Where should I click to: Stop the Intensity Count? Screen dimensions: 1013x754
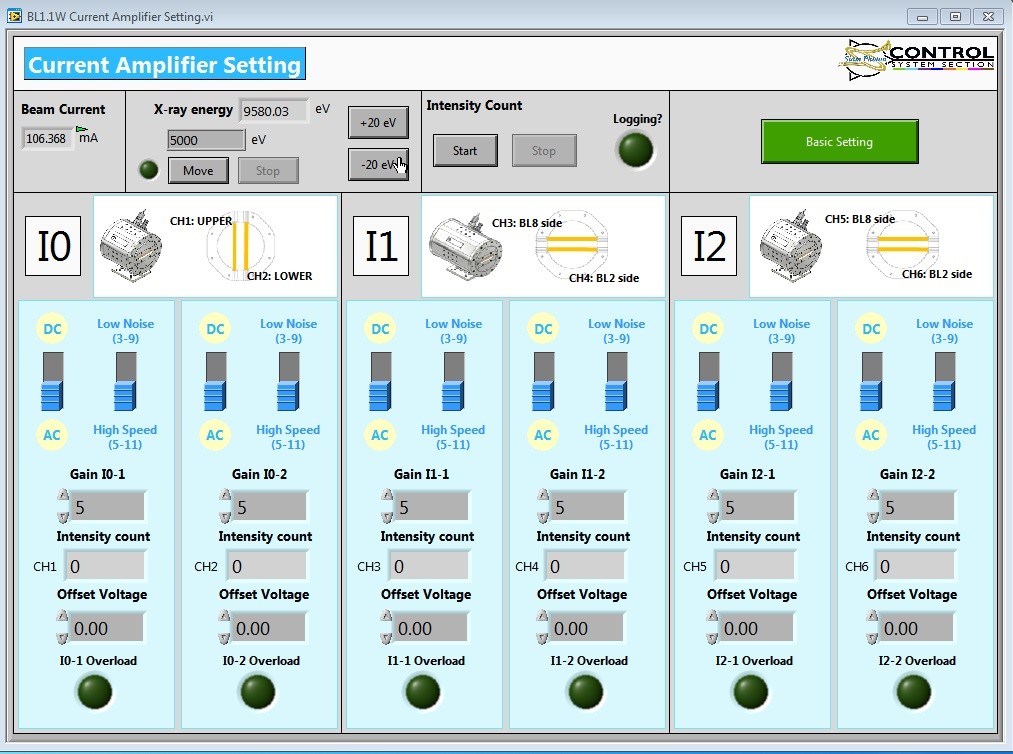544,151
